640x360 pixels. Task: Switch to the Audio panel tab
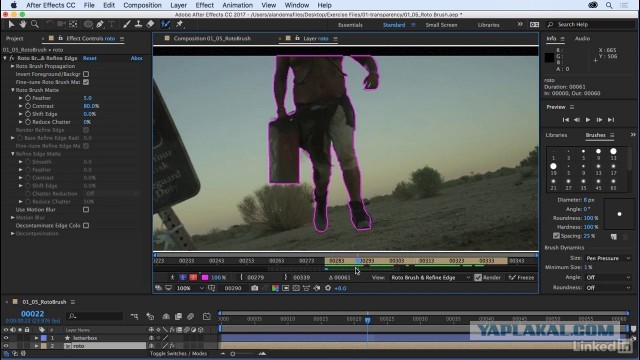coord(582,38)
